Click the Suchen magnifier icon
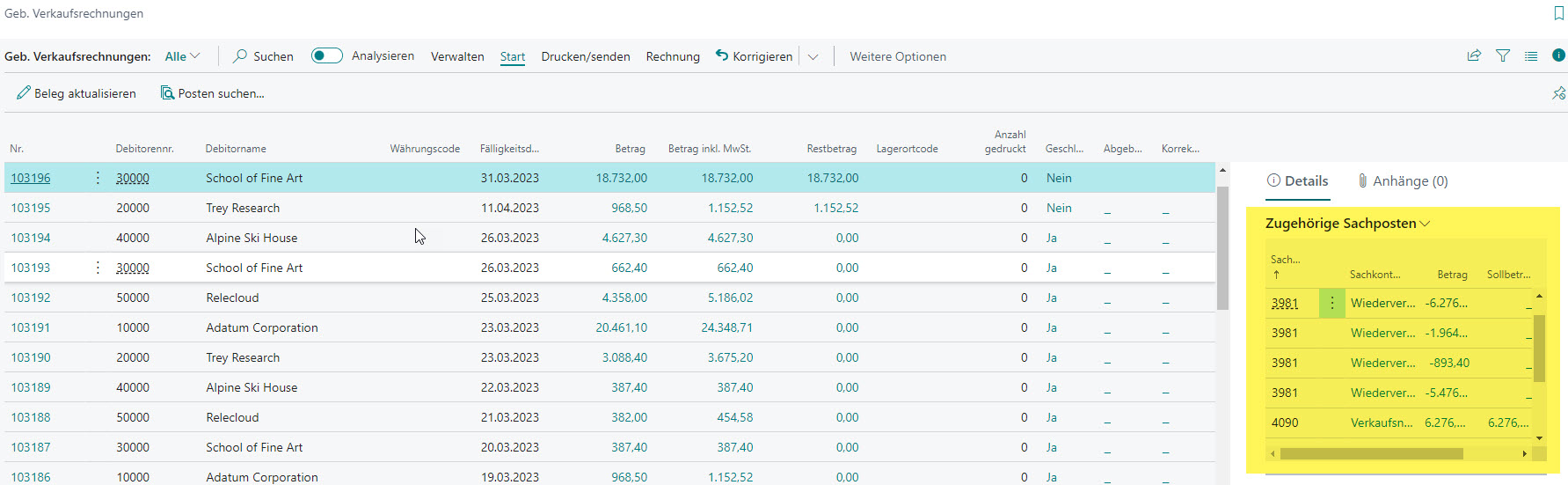Image resolution: width=1568 pixels, height=485 pixels. coord(239,55)
